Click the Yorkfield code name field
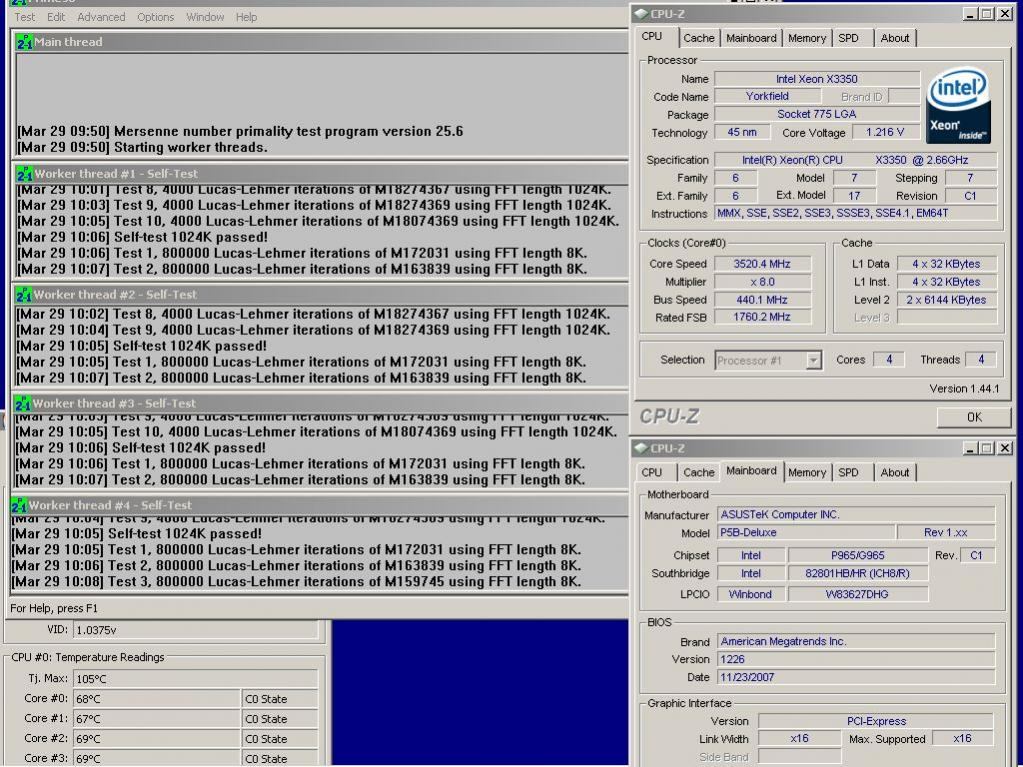 pos(767,97)
